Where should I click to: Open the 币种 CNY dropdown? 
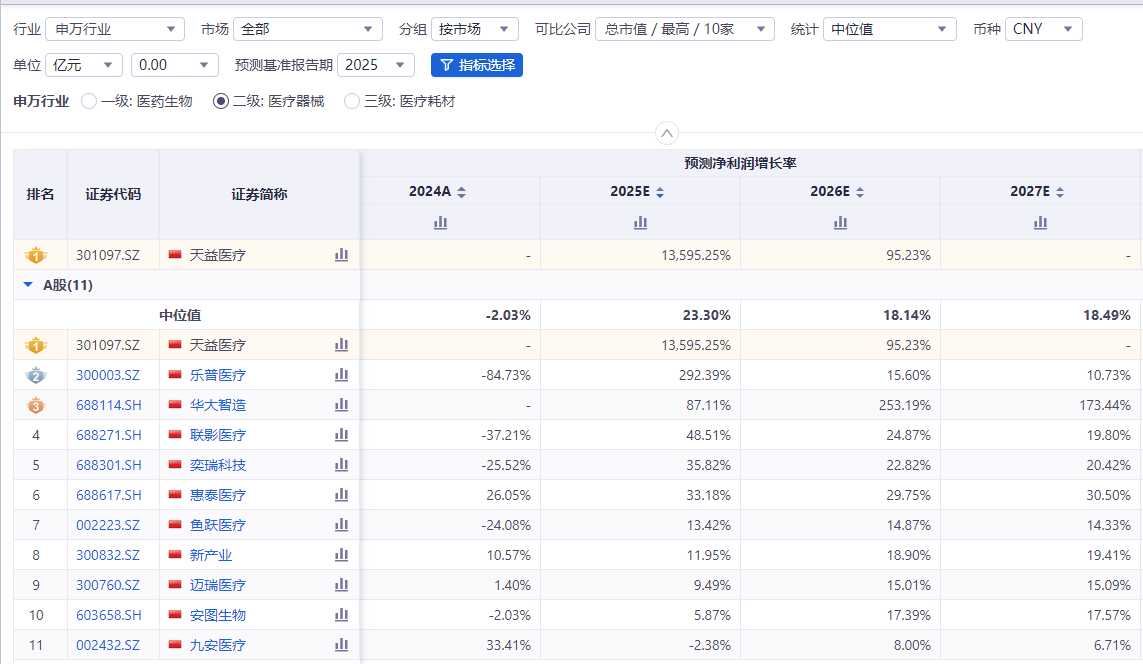[1043, 29]
